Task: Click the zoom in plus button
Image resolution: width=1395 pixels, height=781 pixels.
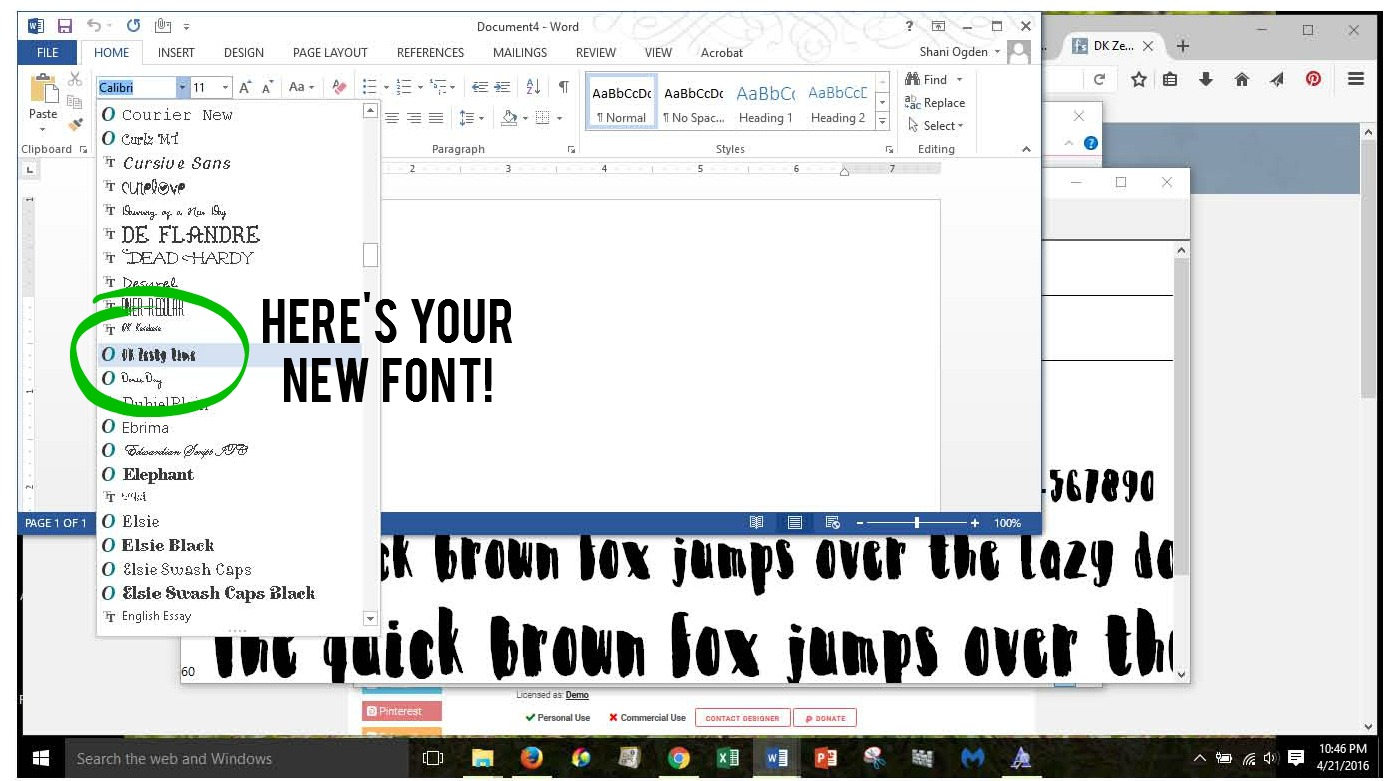Action: click(x=975, y=523)
